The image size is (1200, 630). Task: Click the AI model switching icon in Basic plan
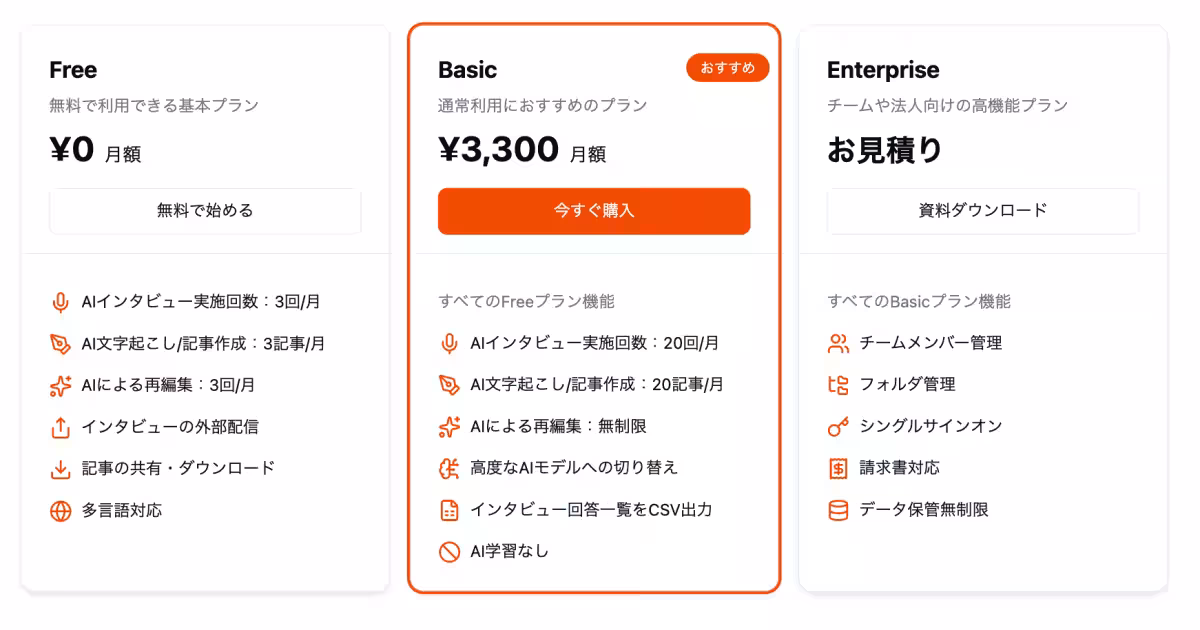coord(448,467)
